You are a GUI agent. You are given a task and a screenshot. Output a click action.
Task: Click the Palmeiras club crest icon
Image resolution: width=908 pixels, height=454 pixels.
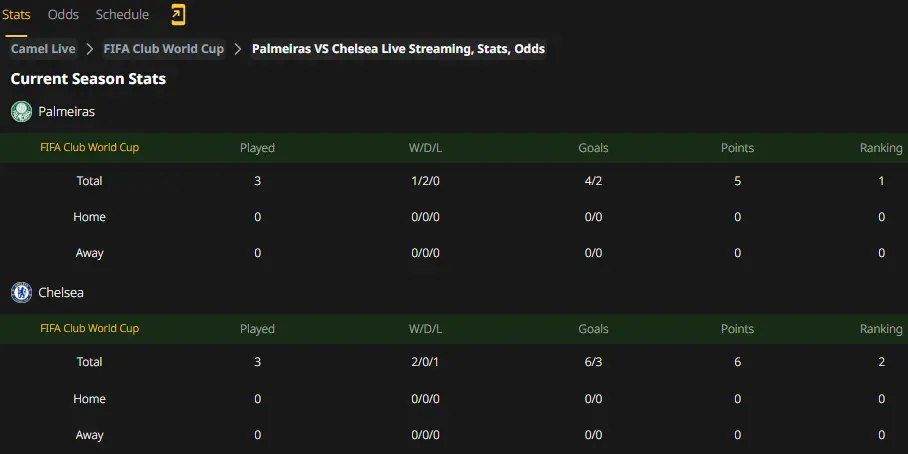[21, 111]
